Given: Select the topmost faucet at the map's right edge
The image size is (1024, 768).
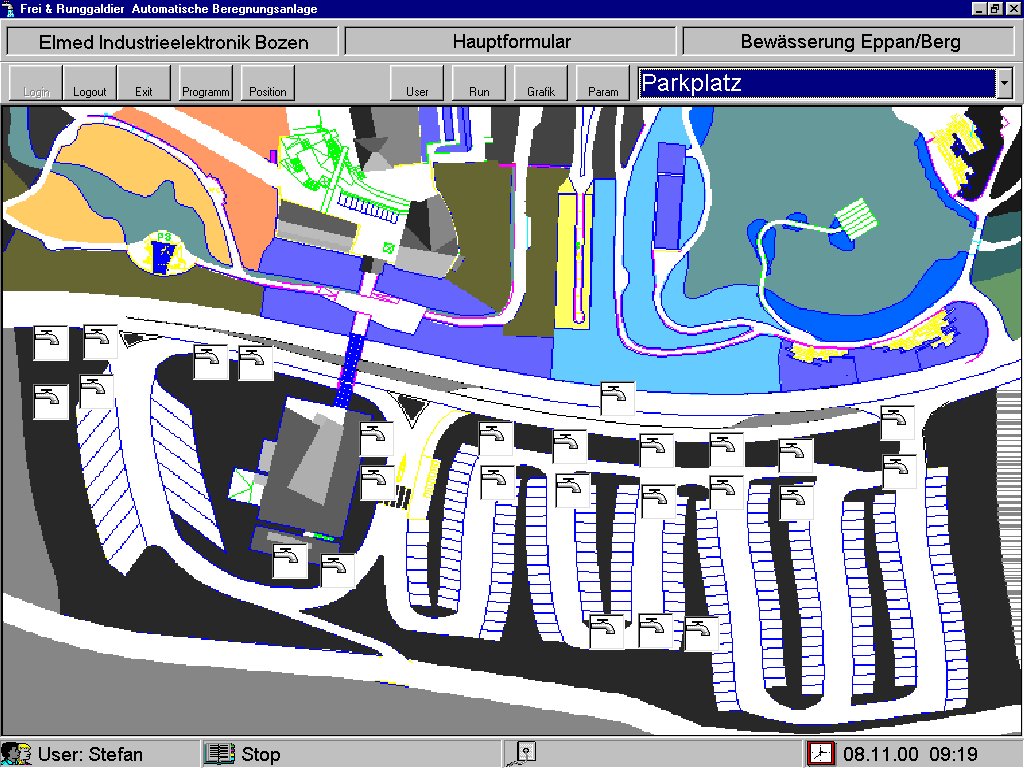Looking at the screenshot, I should click(897, 423).
